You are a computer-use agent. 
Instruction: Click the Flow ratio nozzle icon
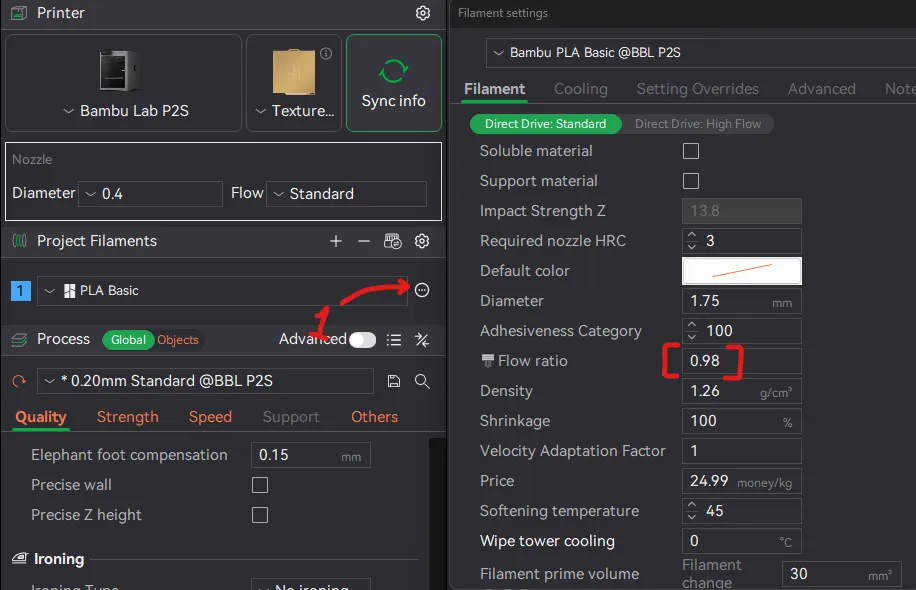[x=487, y=361]
